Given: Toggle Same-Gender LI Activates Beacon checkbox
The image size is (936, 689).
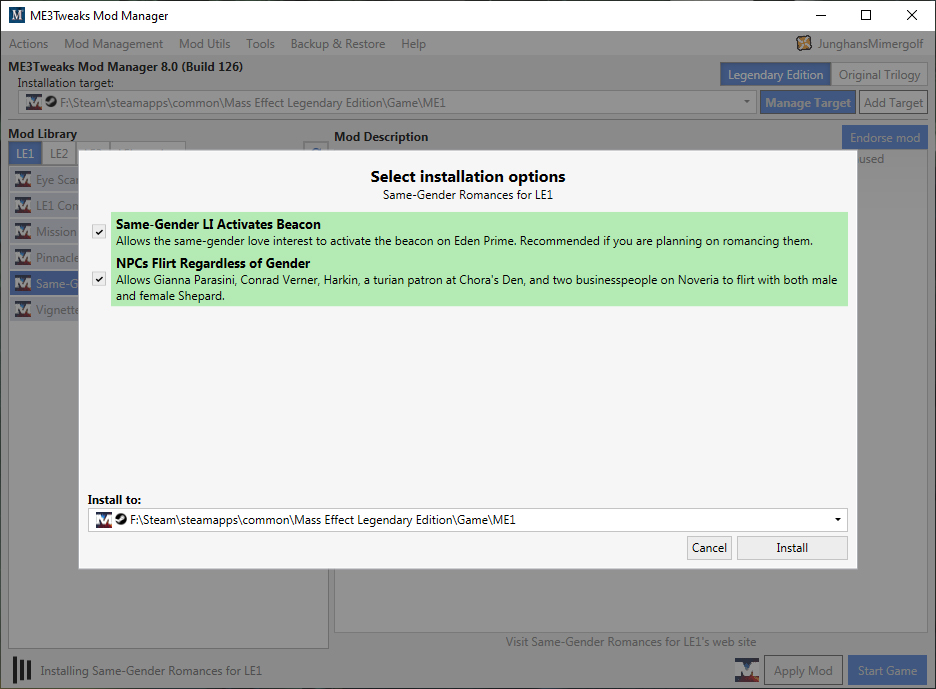Looking at the screenshot, I should (99, 232).
